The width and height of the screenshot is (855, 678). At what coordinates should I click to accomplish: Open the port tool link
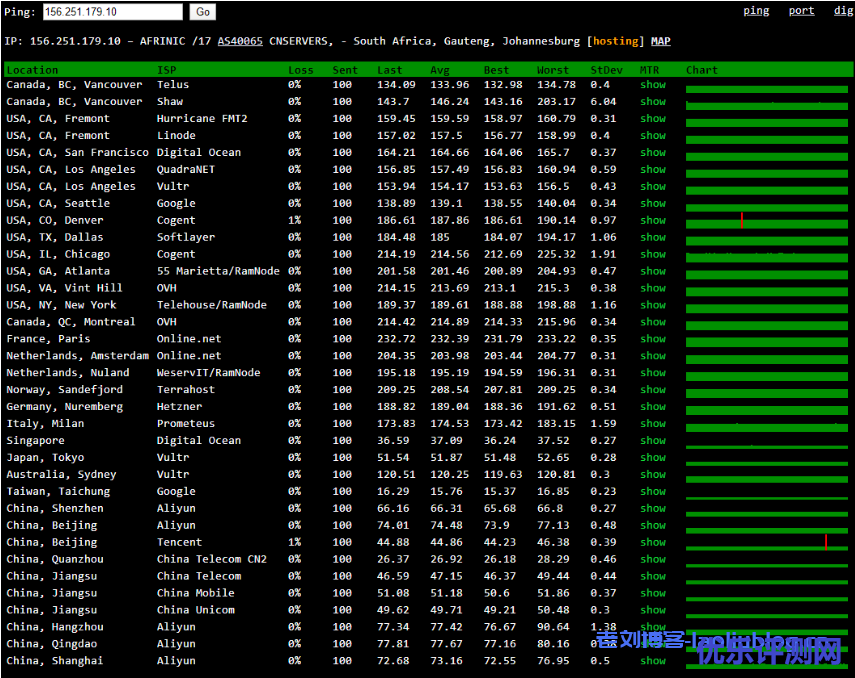pos(801,11)
